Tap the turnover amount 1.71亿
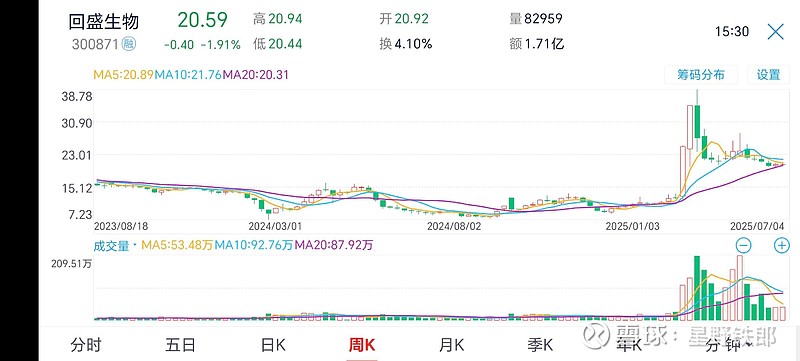This screenshot has width=800, height=361. click(x=543, y=44)
